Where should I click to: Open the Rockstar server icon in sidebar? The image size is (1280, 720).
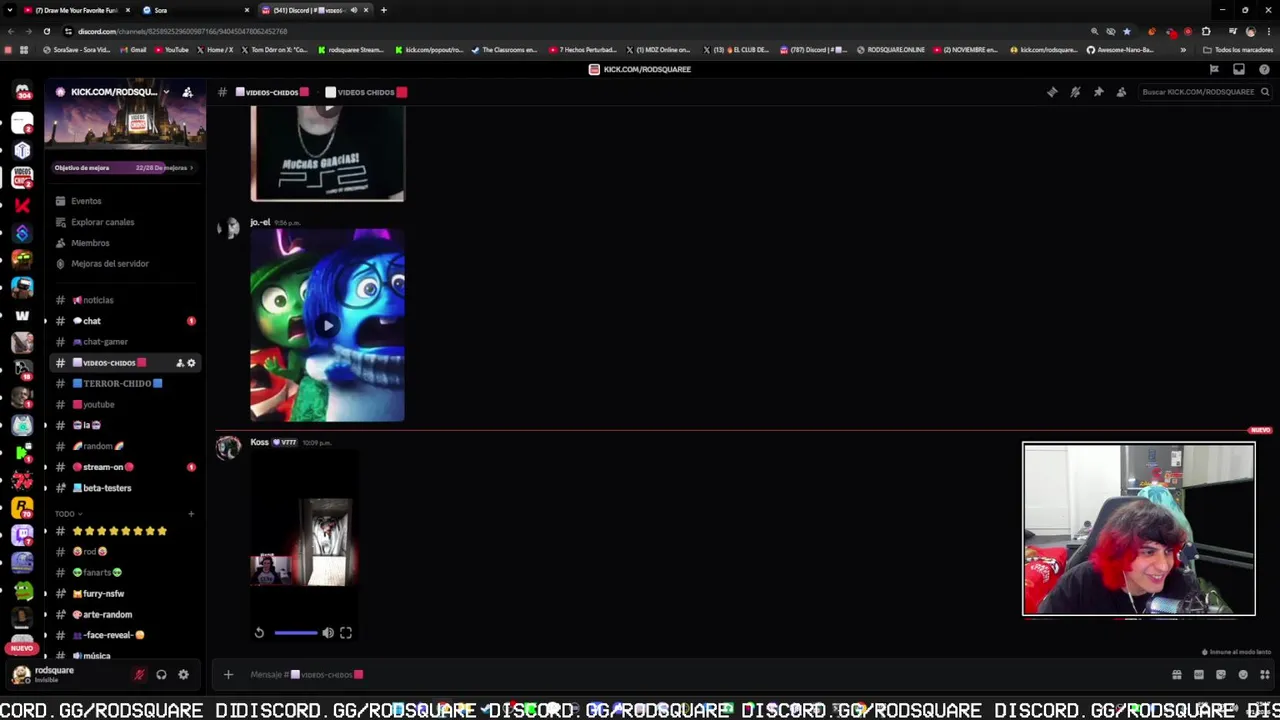coord(22,508)
